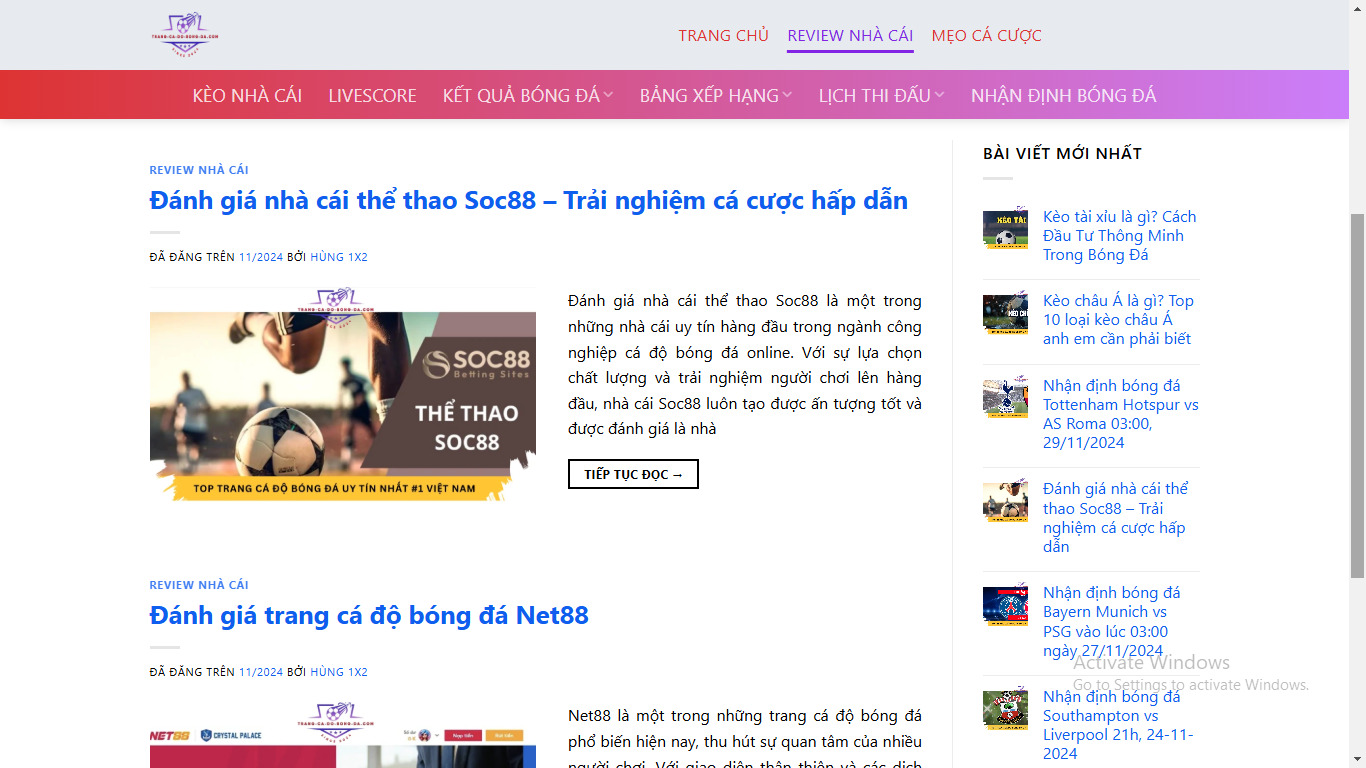Open sidebar post 'Kèo tài xỉu là gì?'
1366x768 pixels.
pos(1119,236)
